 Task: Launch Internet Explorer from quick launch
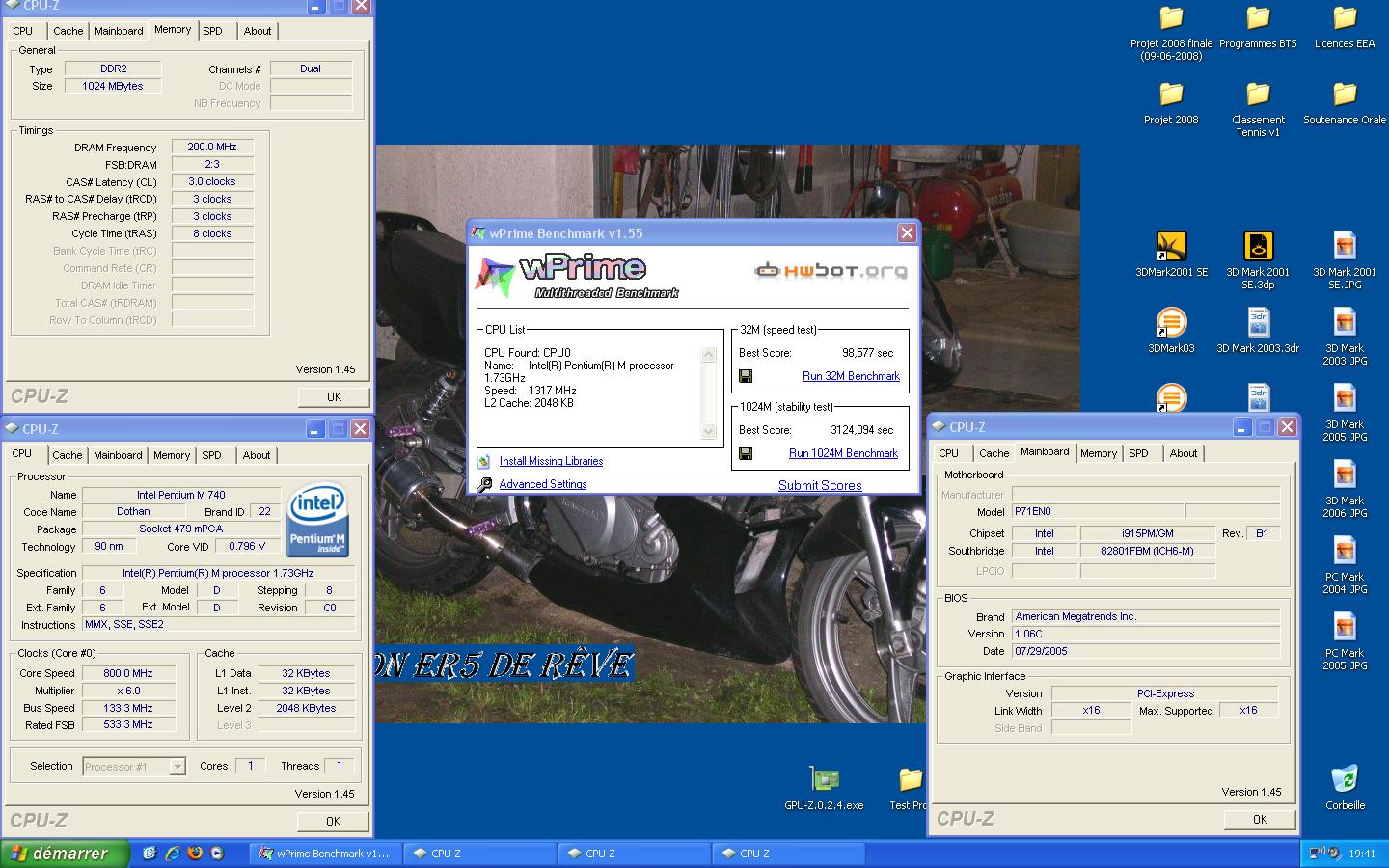pos(173,854)
